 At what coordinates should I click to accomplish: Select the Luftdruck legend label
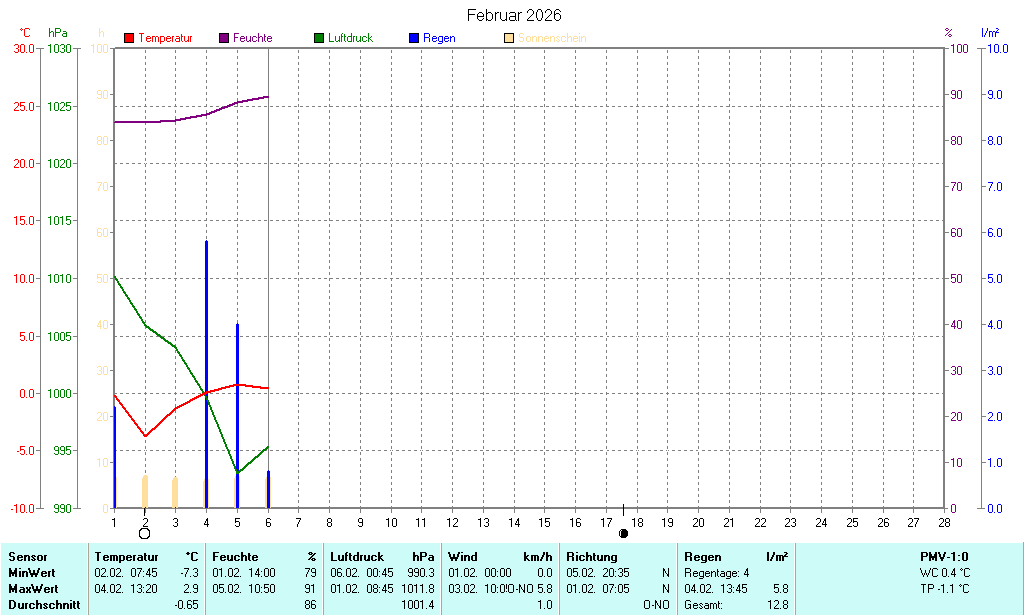click(x=350, y=38)
